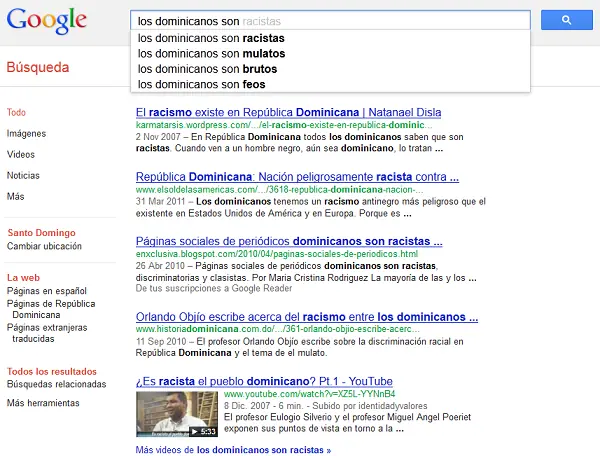Click Cambiar ubicación link
The image size is (600, 456).
(44, 246)
